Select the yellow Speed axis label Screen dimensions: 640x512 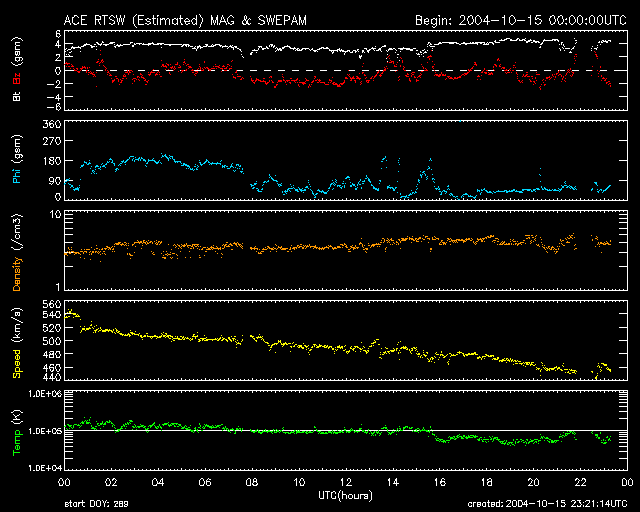(x=17, y=364)
